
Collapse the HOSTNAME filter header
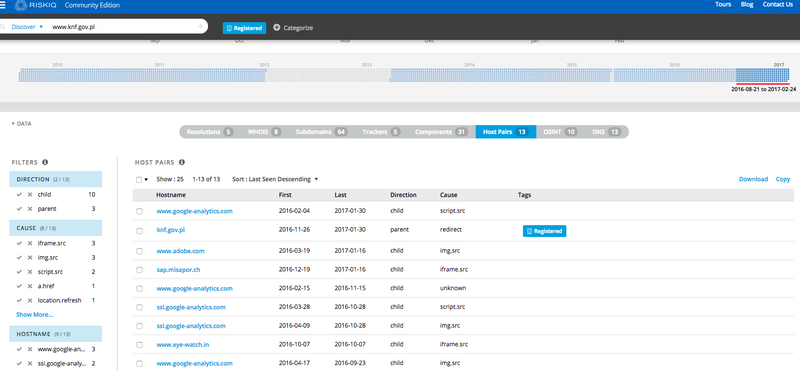[55, 334]
